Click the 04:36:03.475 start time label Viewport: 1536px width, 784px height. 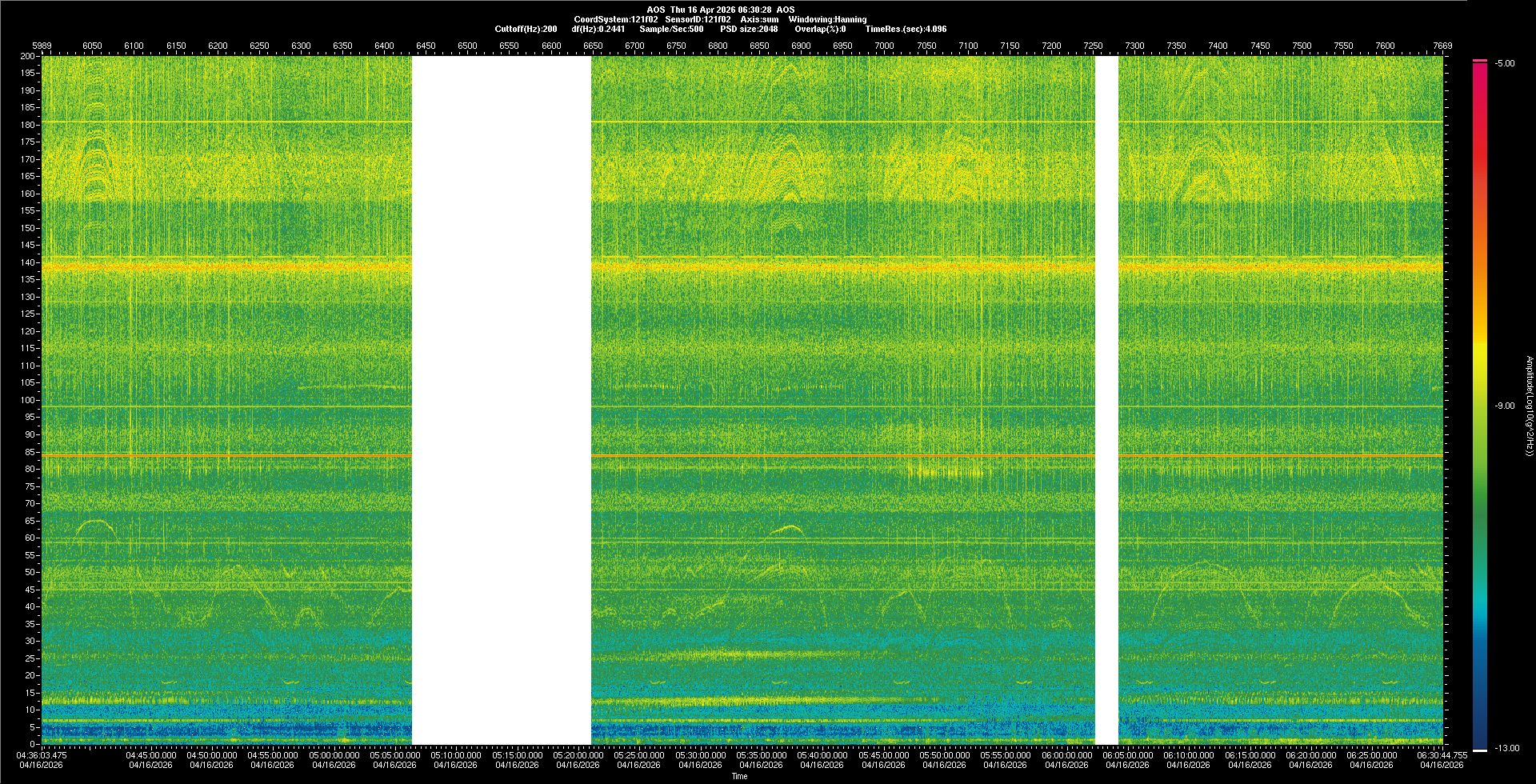[42, 755]
